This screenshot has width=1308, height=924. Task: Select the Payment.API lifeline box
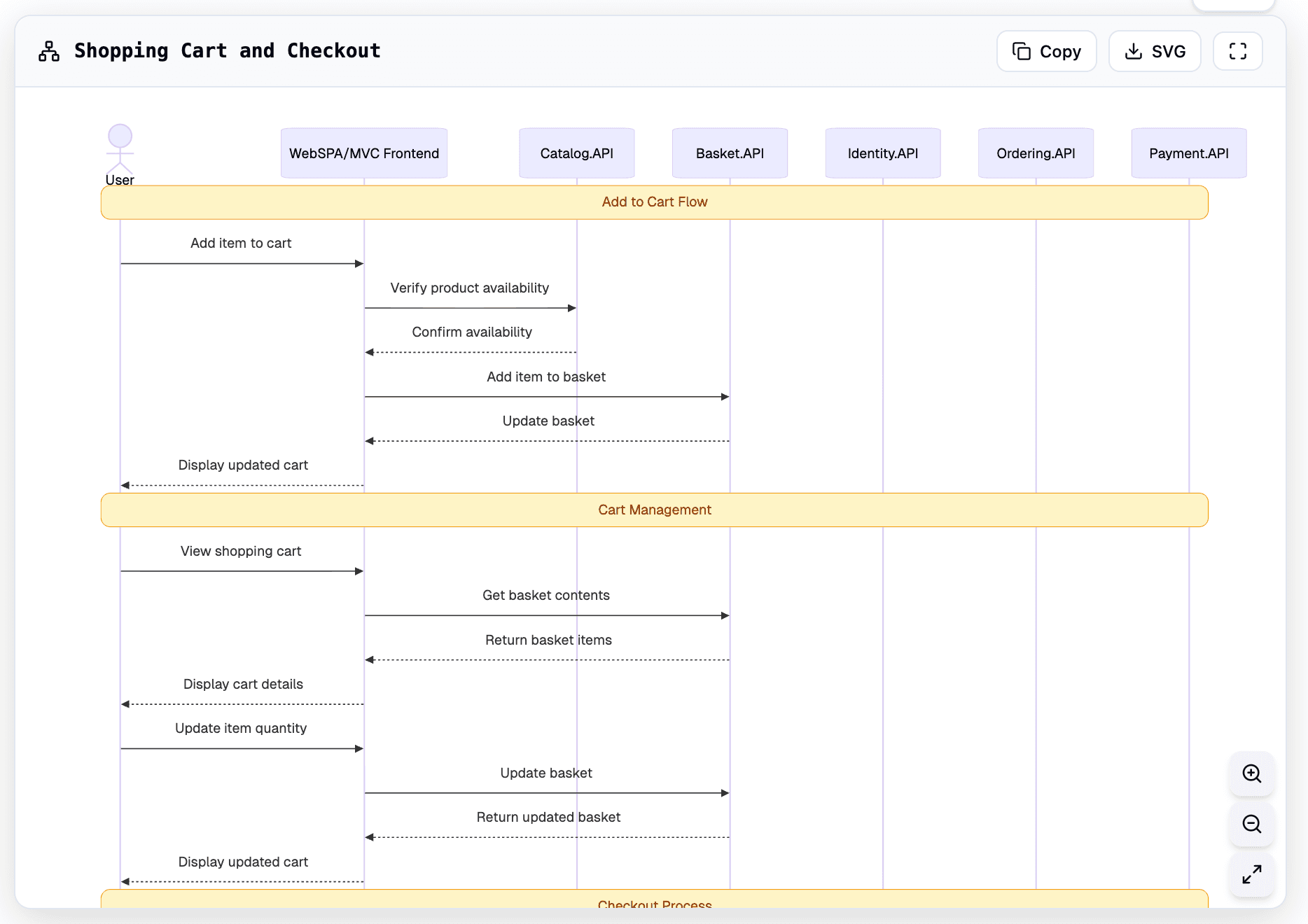(x=1188, y=153)
